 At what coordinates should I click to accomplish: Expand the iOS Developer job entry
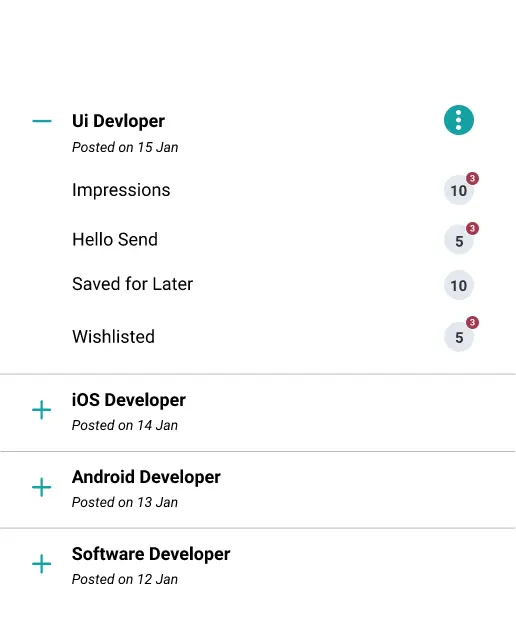[42, 410]
